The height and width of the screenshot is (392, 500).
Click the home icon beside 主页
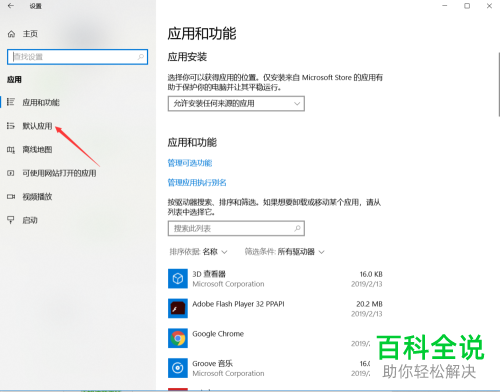click(x=11, y=34)
